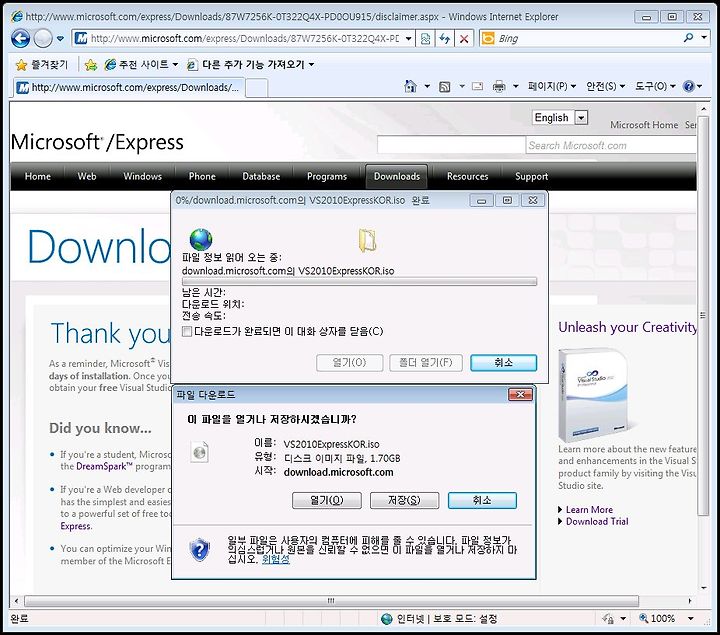Click the Print icon in command bar
The width and height of the screenshot is (720, 635).
point(499,86)
